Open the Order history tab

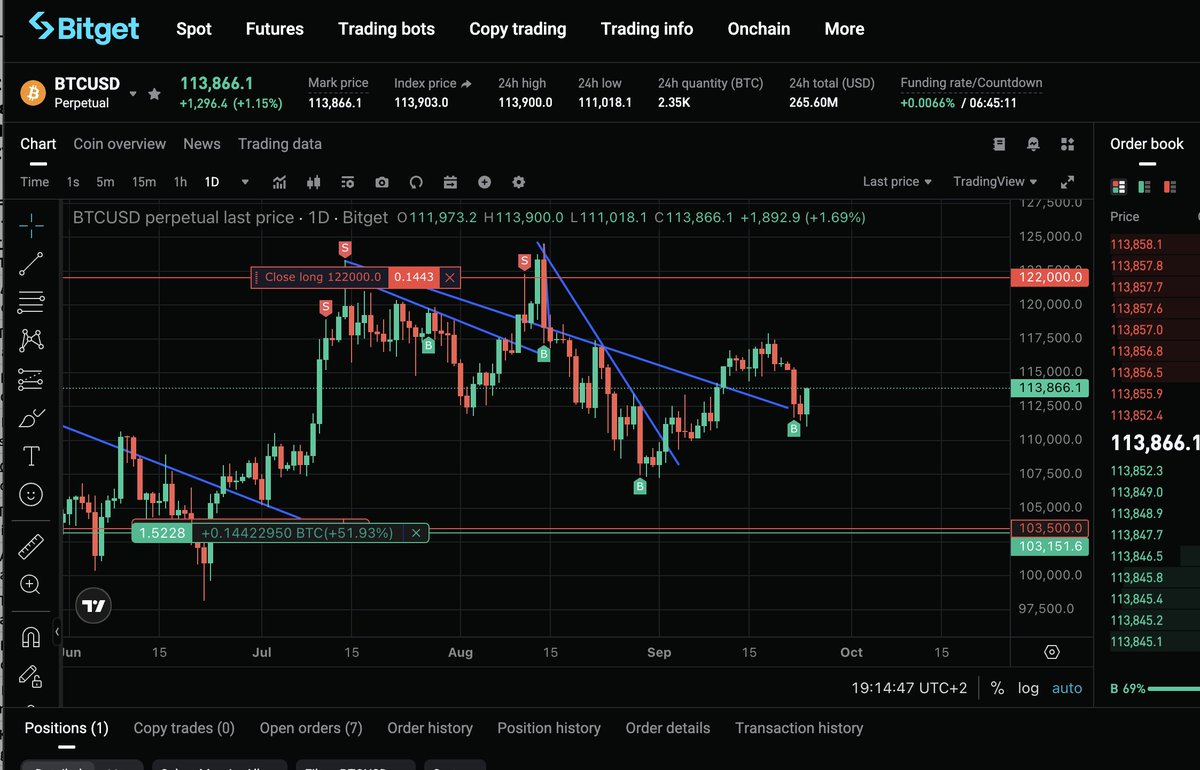(x=430, y=728)
